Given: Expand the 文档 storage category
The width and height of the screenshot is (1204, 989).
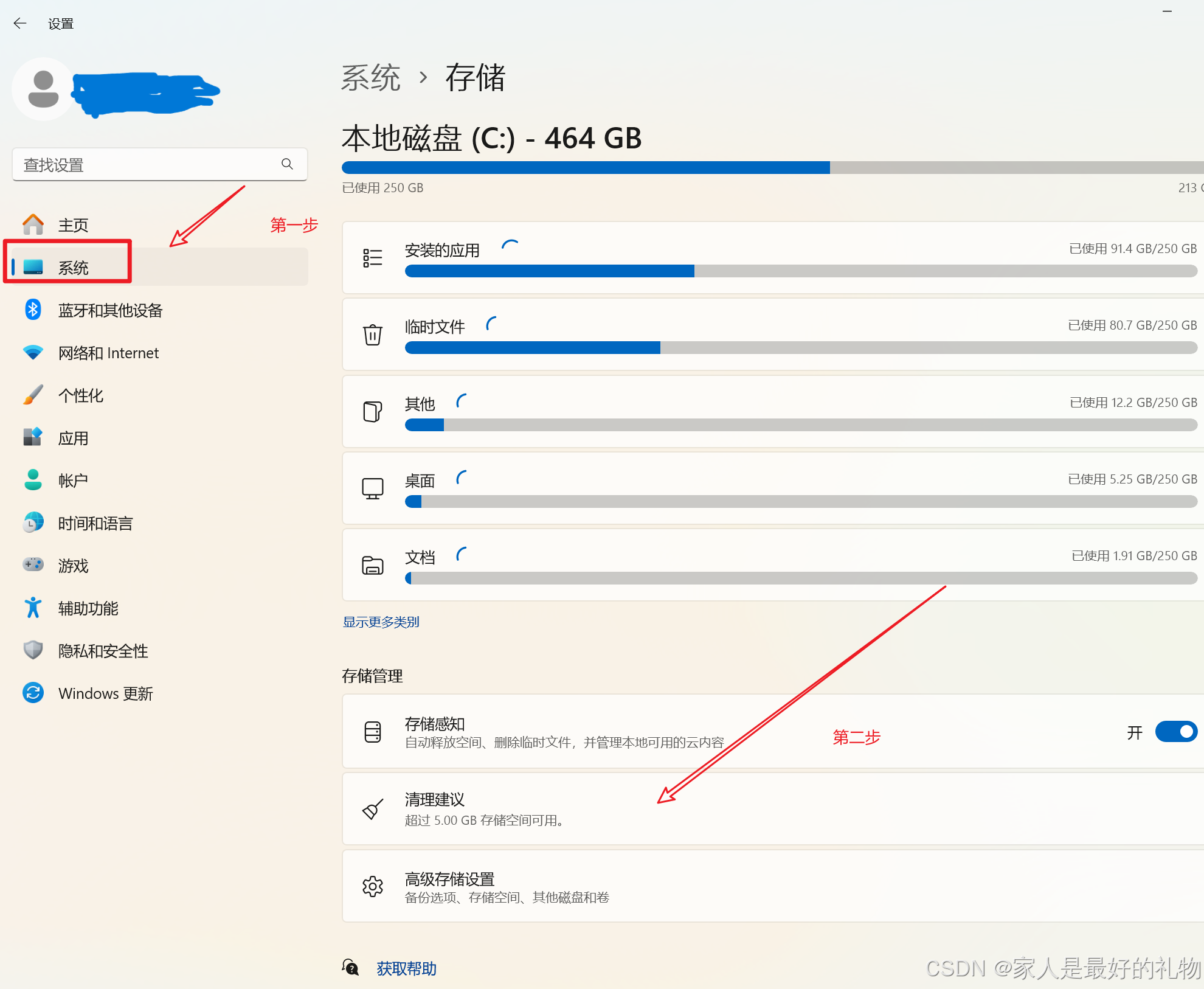Looking at the screenshot, I should (420, 557).
